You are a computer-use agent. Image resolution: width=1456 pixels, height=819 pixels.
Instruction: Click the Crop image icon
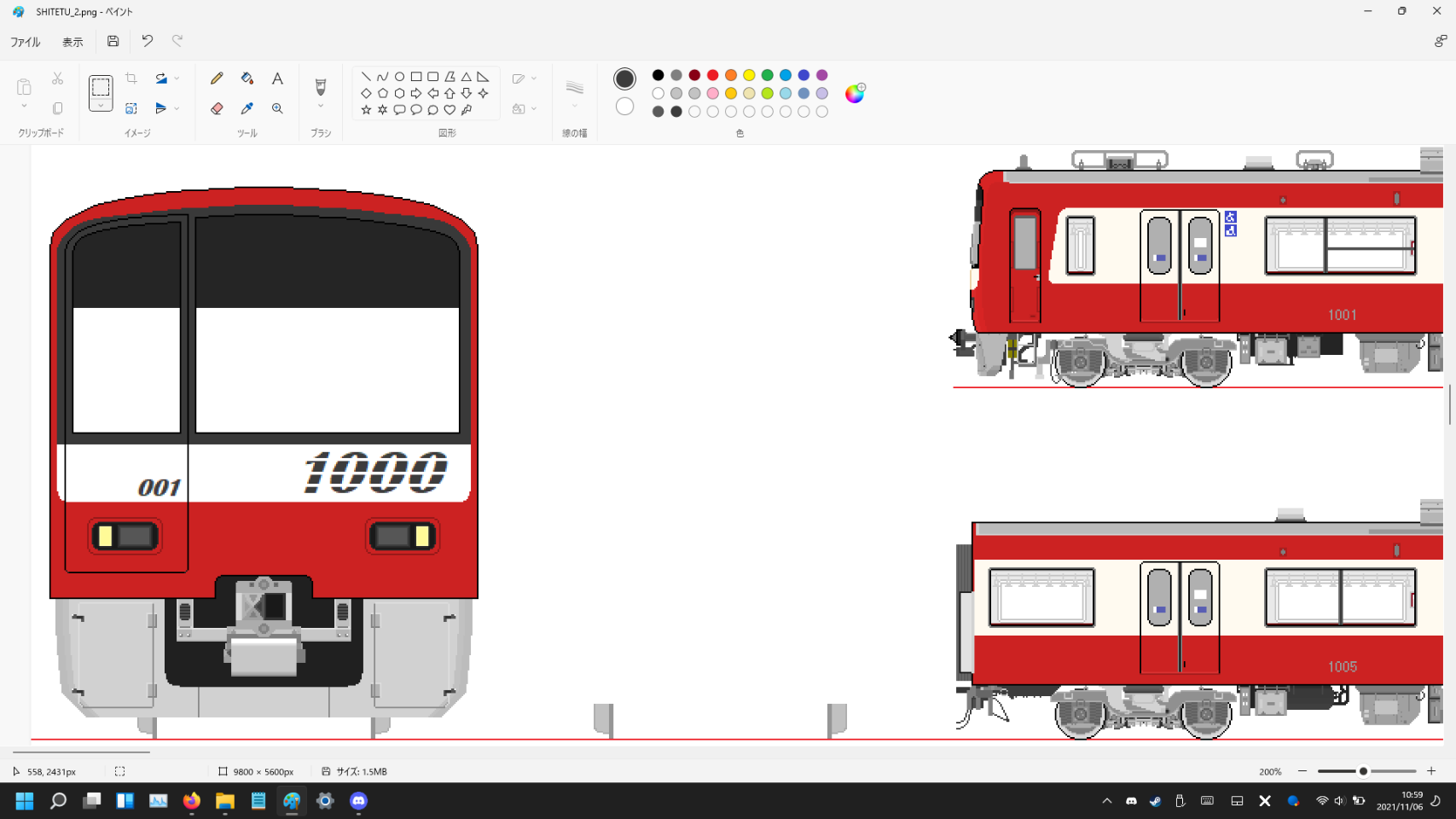pyautogui.click(x=131, y=78)
